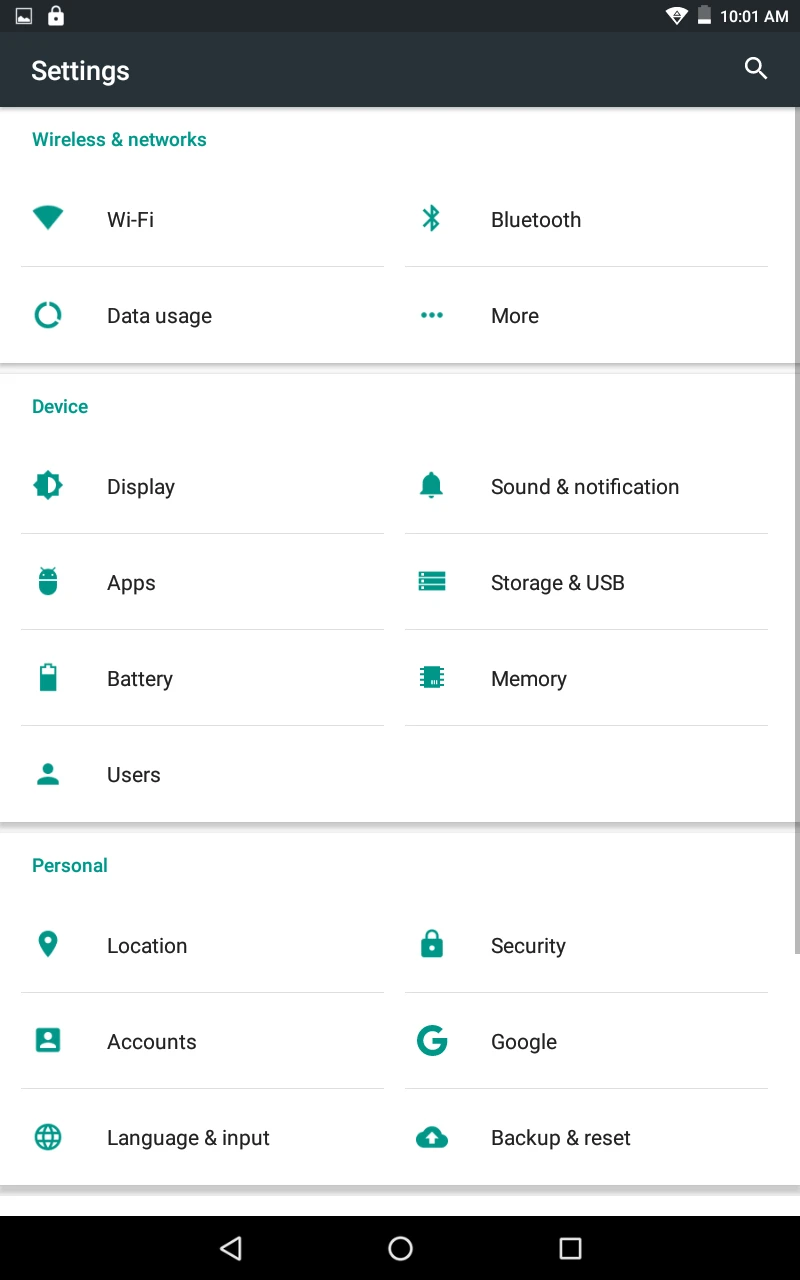Screen dimensions: 800x1280
Task: Open Security via the padlock icon
Action: (432, 943)
